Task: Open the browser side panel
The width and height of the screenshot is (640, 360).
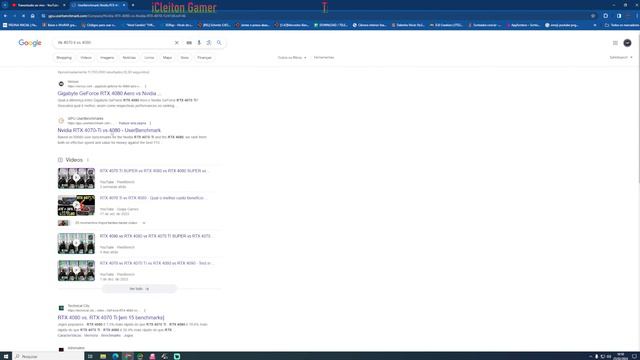Action: coord(619,16)
